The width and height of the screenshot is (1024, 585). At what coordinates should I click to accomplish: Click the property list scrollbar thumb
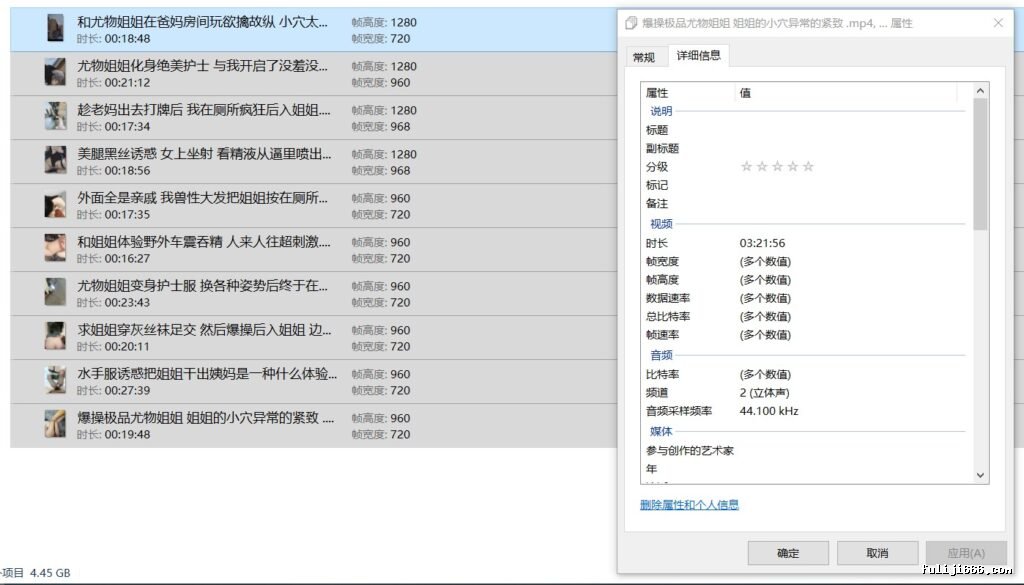980,164
